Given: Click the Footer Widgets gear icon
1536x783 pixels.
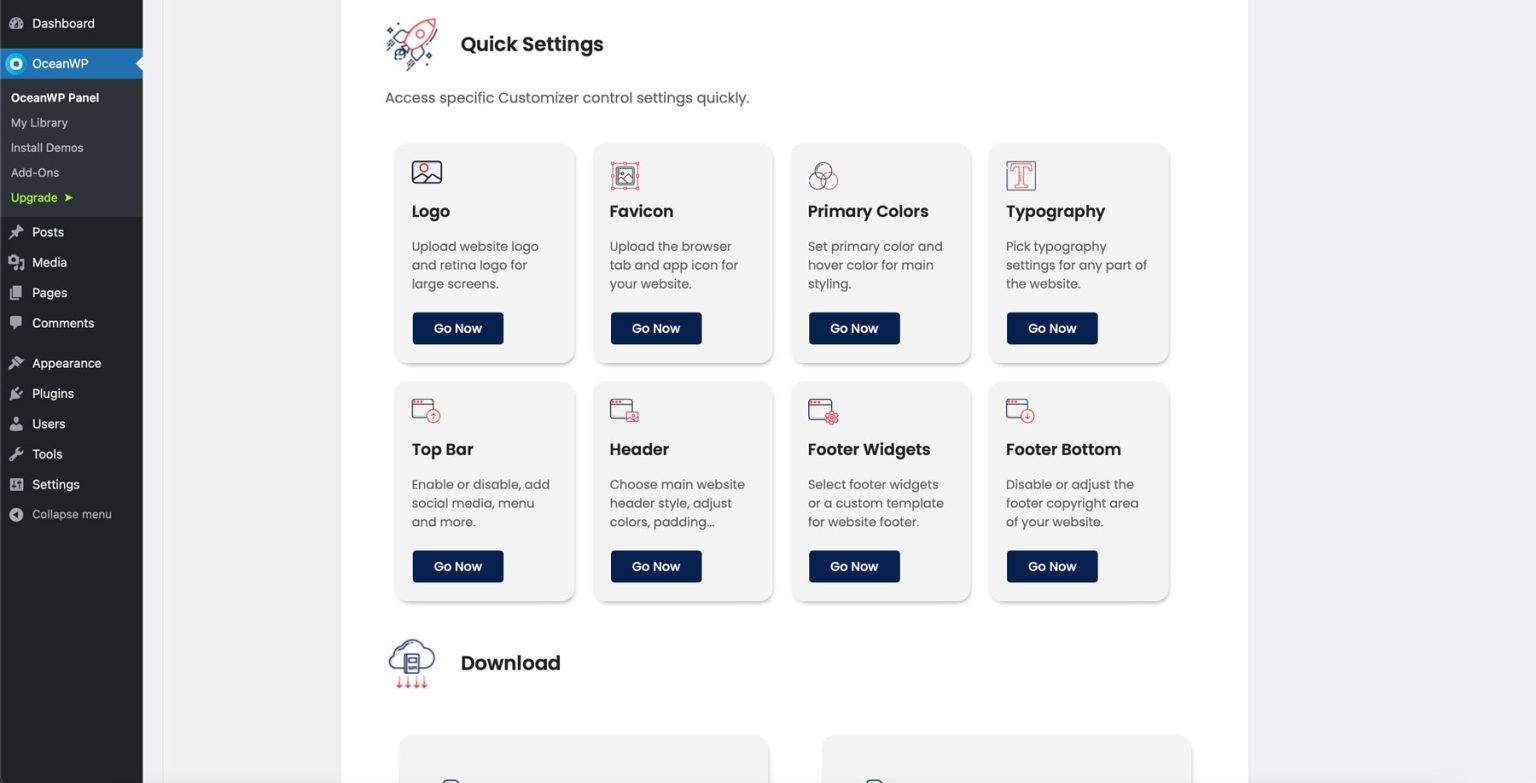Looking at the screenshot, I should (822, 410).
